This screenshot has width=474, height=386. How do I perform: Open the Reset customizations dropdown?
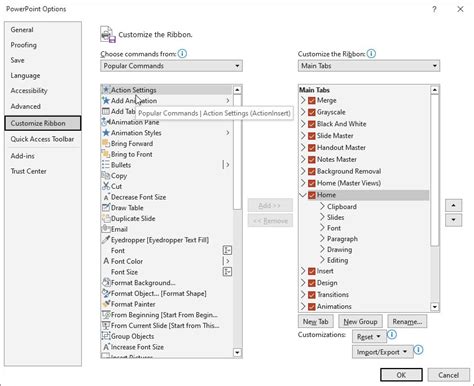point(369,337)
